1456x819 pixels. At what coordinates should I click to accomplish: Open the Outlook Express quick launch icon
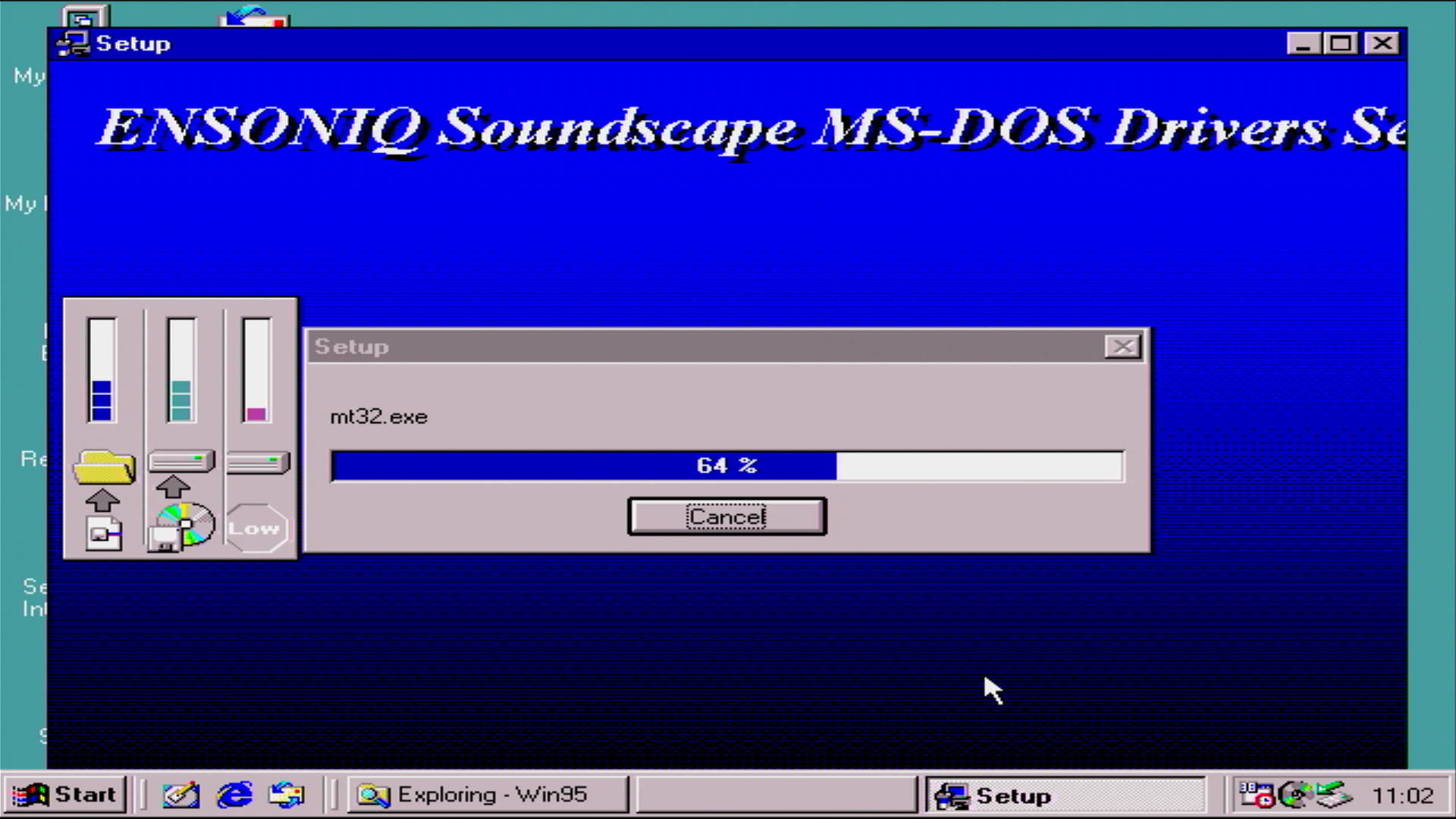287,794
